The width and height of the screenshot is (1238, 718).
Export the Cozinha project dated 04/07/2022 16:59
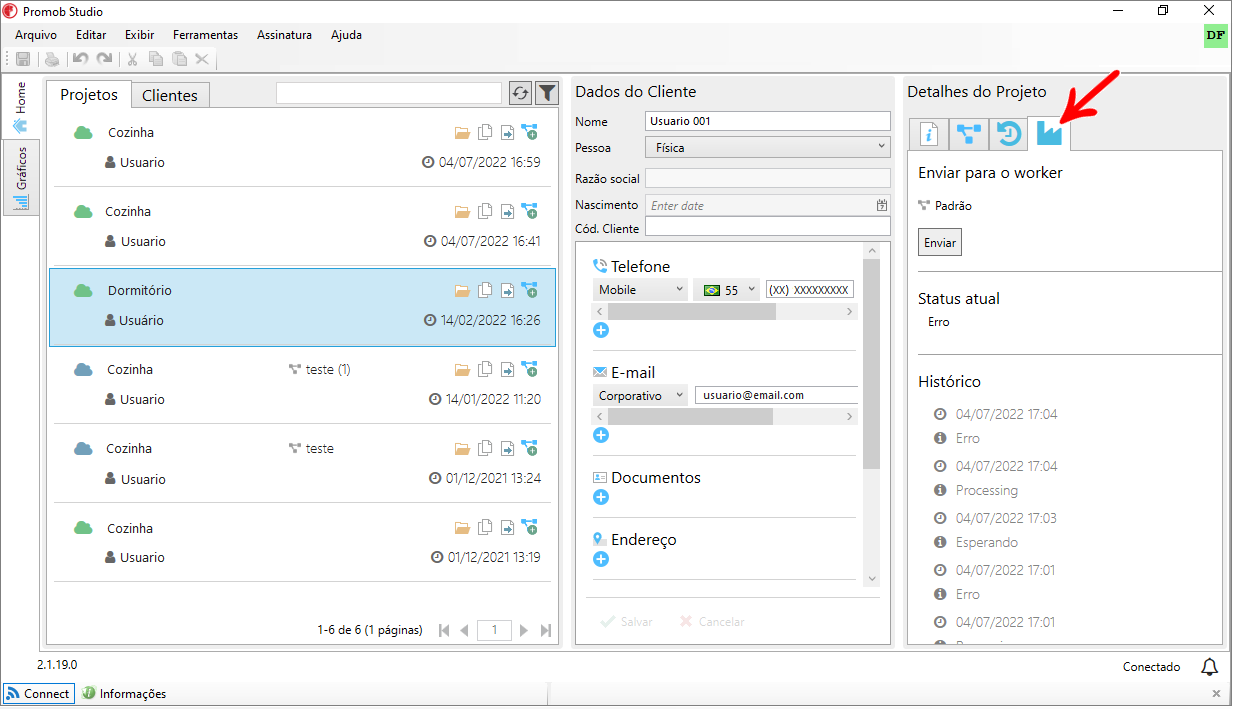507,132
